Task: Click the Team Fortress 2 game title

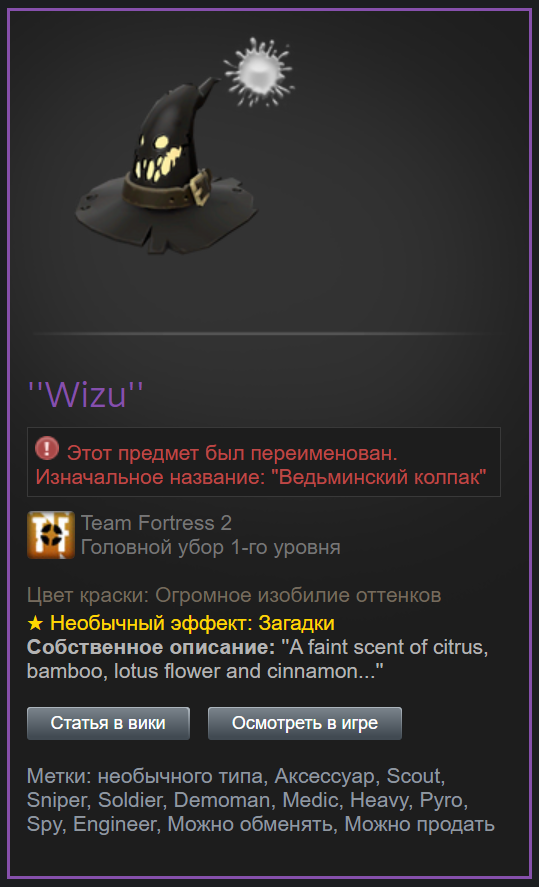Action: pos(156,523)
